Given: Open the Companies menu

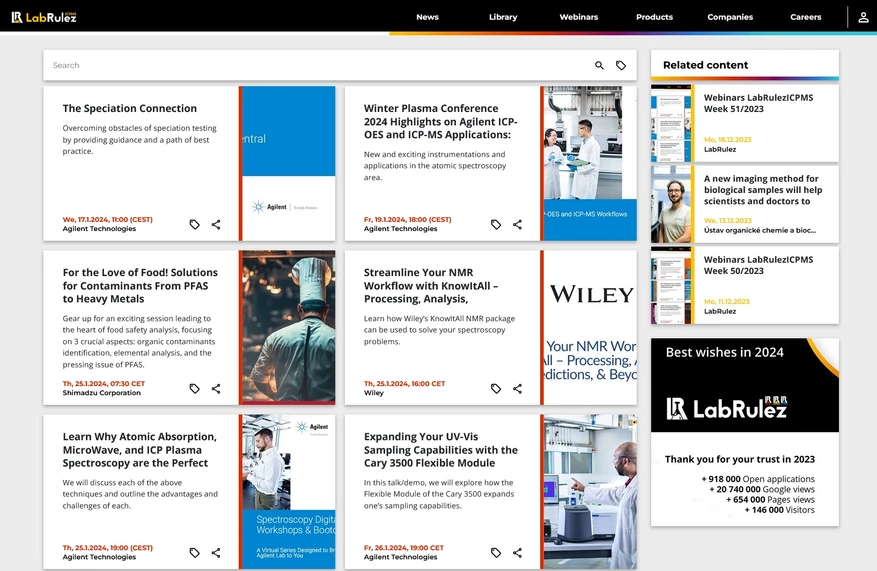Looking at the screenshot, I should pos(730,17).
